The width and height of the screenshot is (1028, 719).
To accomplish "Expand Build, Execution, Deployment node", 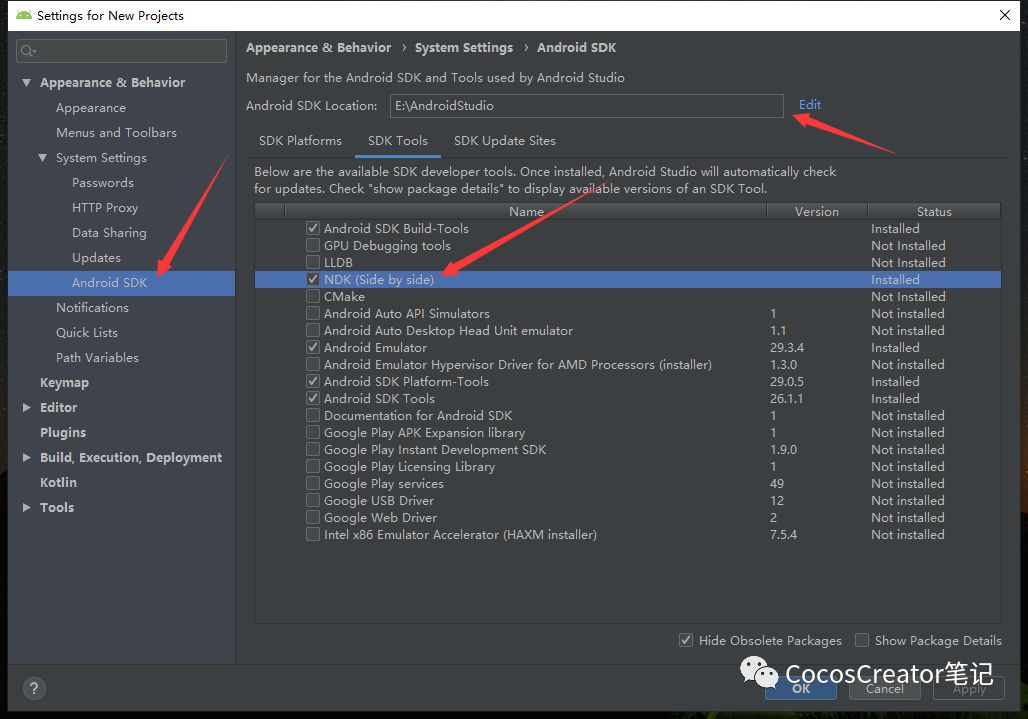I will 26,457.
